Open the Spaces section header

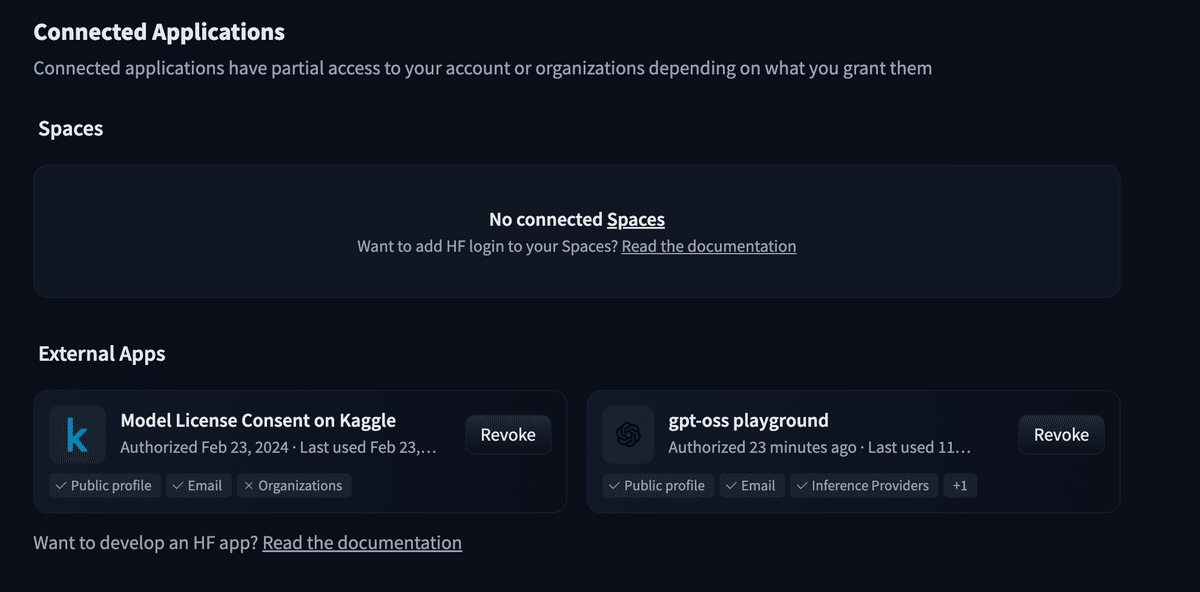tap(70, 128)
